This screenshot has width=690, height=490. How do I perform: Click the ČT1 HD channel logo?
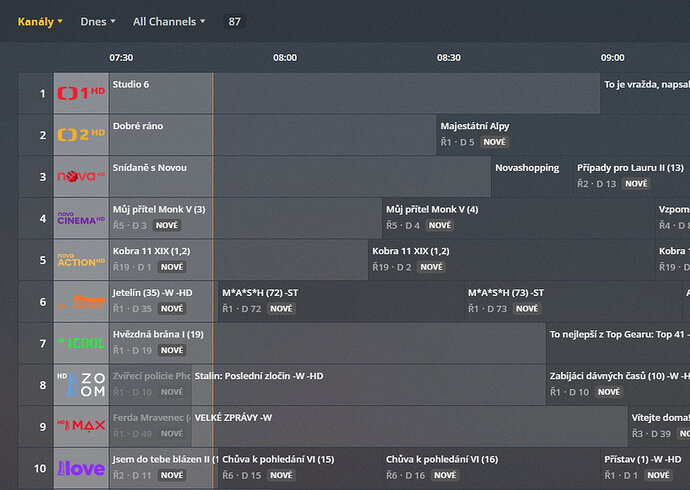[81, 93]
